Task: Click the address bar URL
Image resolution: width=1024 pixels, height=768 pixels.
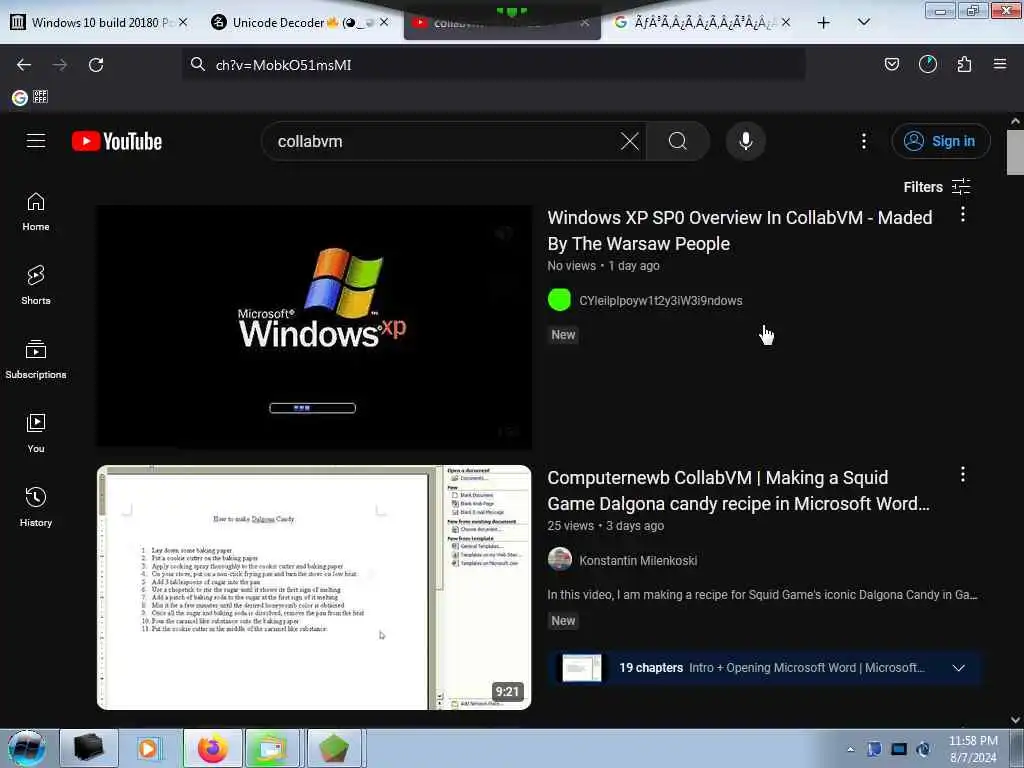Action: tap(493, 65)
